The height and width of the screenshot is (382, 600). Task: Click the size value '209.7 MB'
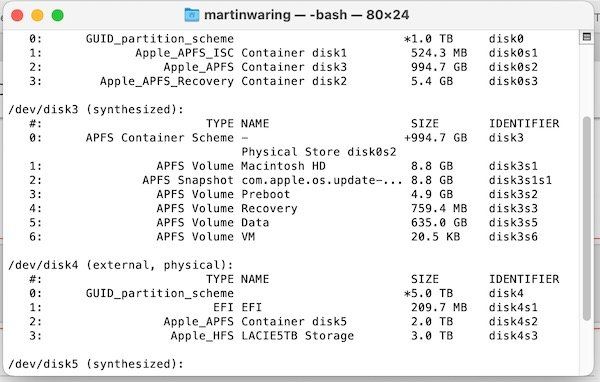tap(439, 308)
